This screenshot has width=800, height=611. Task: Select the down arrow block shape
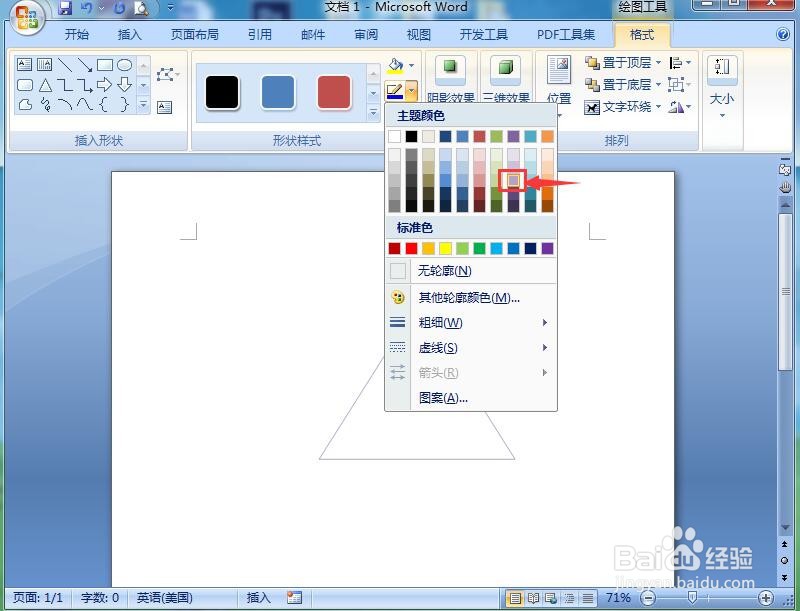(124, 85)
